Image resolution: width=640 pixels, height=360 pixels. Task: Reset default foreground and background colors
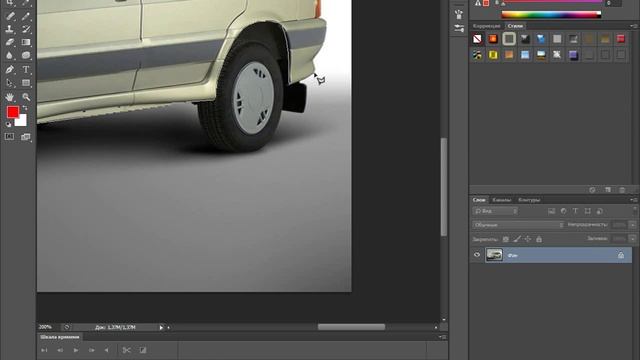[9, 124]
